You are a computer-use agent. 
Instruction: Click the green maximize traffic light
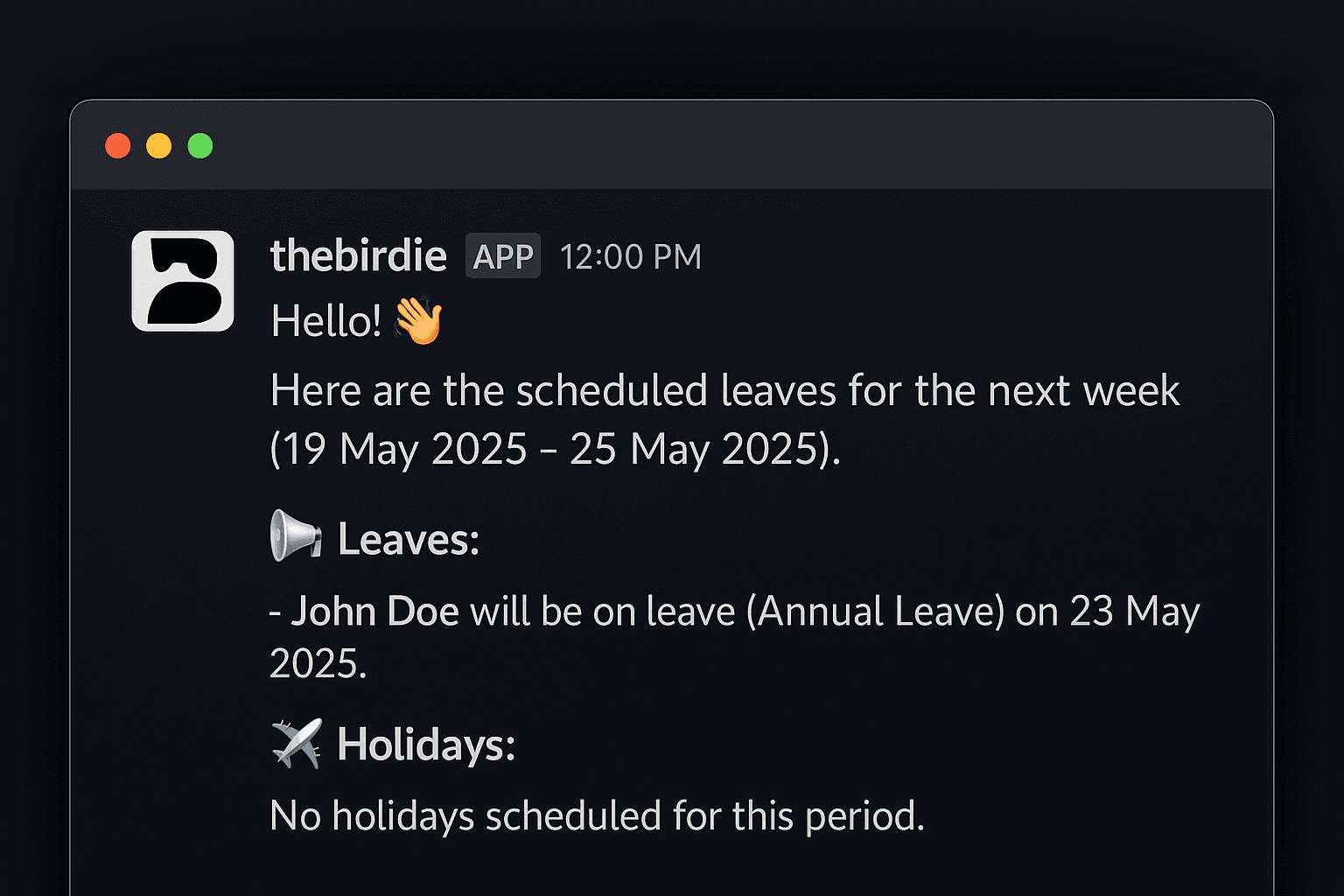(200, 144)
